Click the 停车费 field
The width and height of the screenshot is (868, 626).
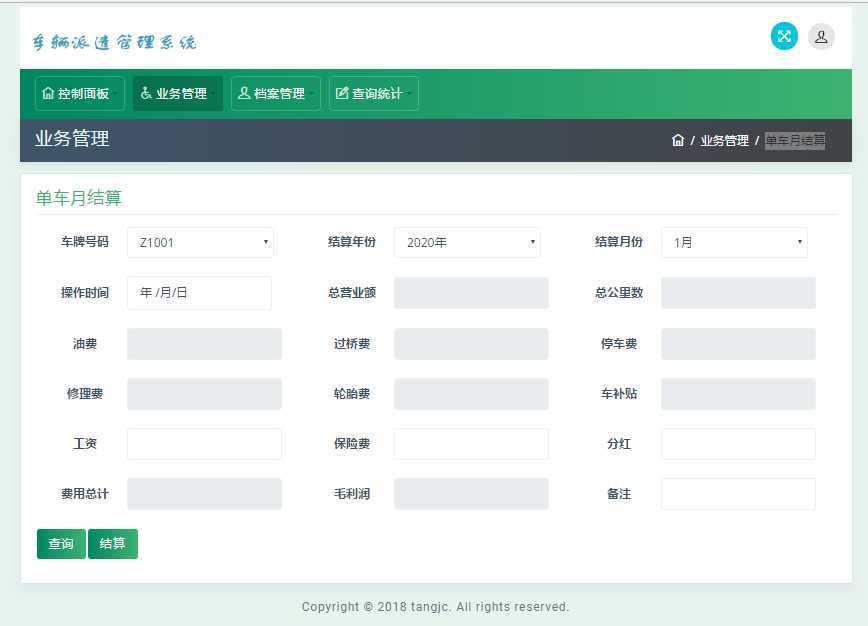click(738, 344)
